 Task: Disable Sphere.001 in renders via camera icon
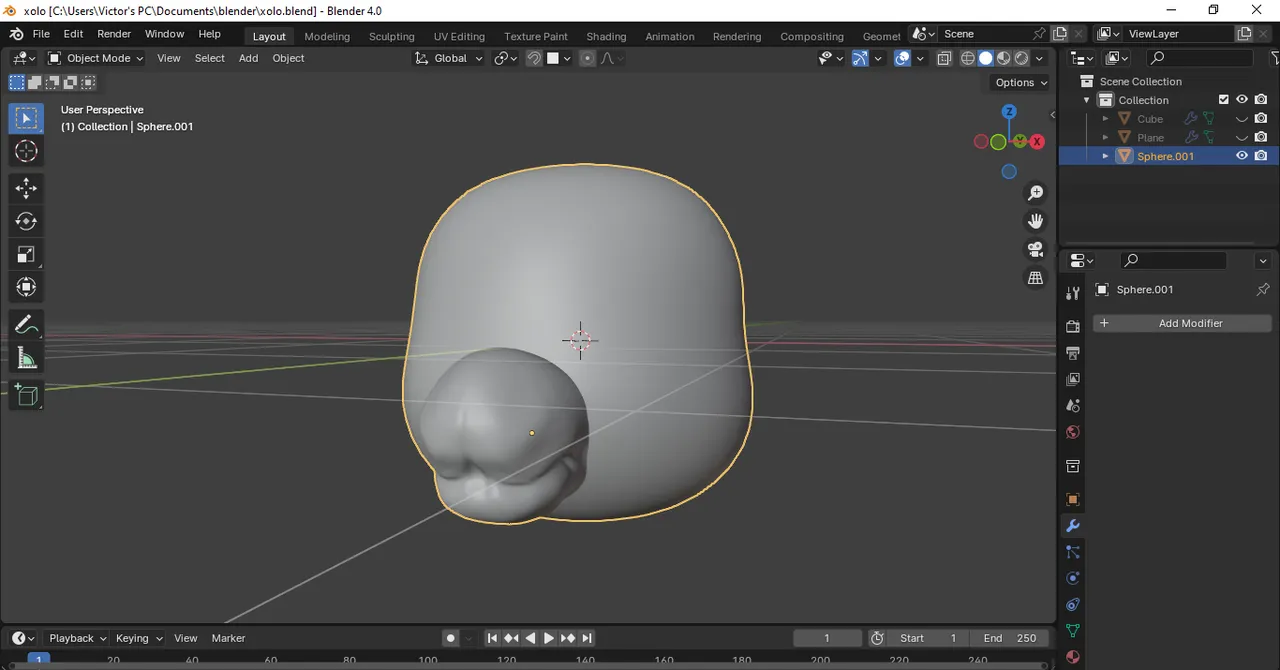[1261, 156]
